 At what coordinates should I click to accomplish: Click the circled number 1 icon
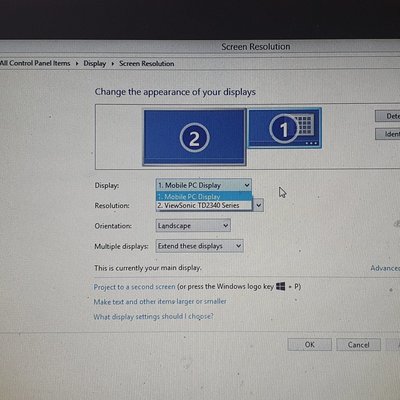(283, 129)
